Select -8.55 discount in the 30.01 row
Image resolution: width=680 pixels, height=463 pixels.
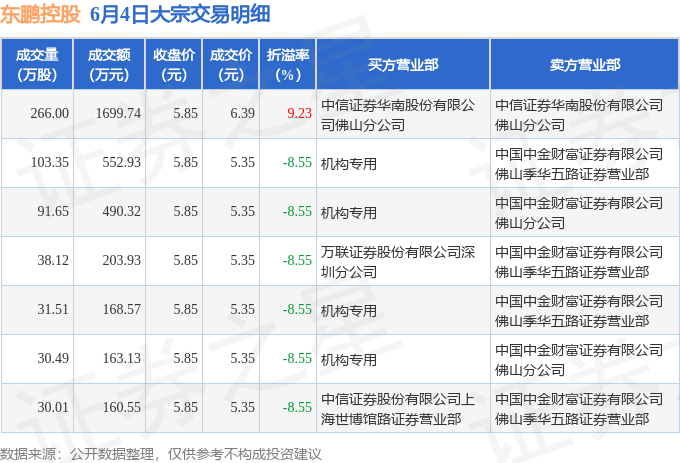(297, 407)
